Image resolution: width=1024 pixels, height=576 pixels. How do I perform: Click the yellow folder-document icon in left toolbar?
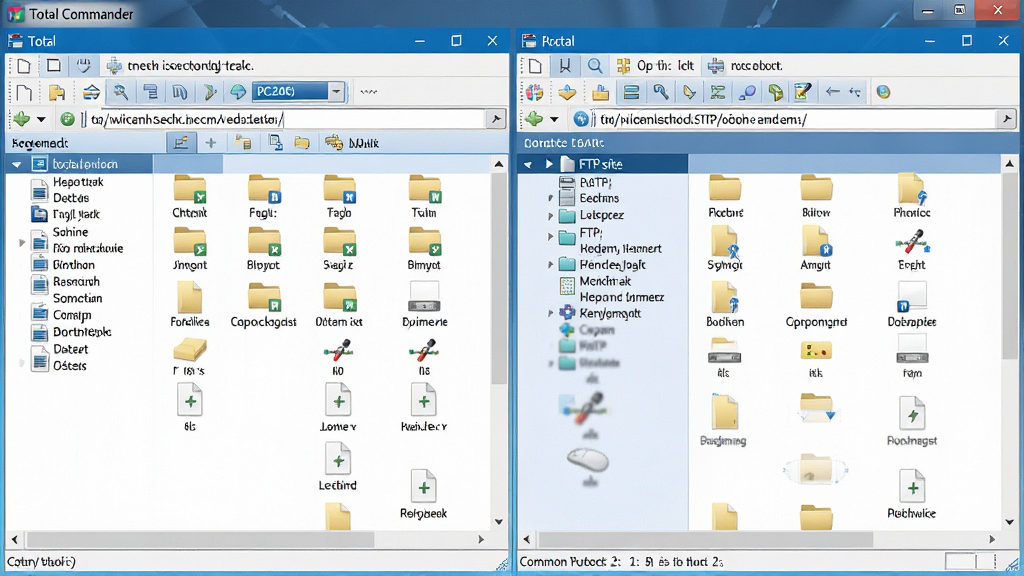coord(57,92)
